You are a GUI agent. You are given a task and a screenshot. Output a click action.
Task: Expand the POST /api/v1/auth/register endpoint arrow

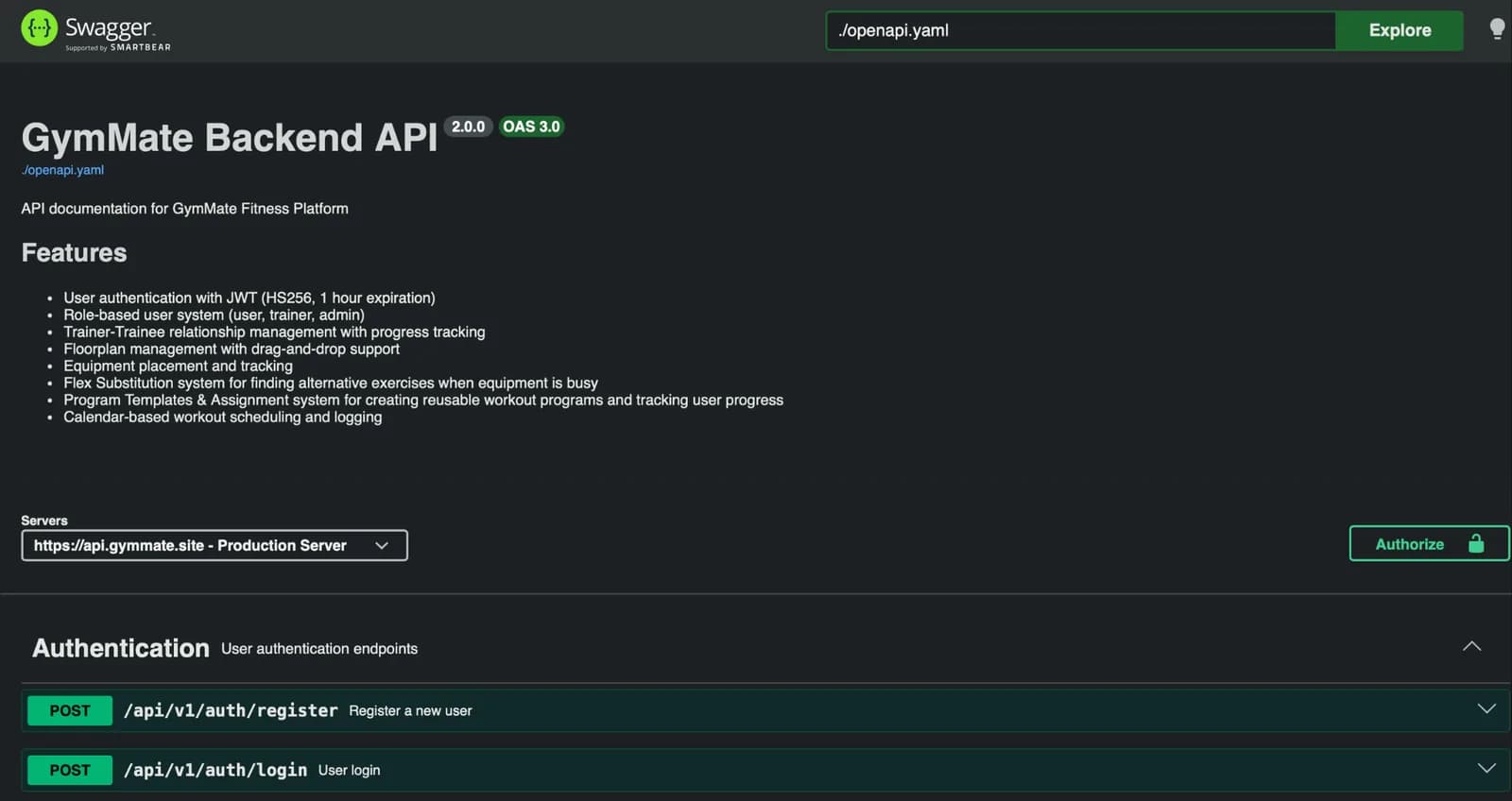pyautogui.click(x=1486, y=708)
